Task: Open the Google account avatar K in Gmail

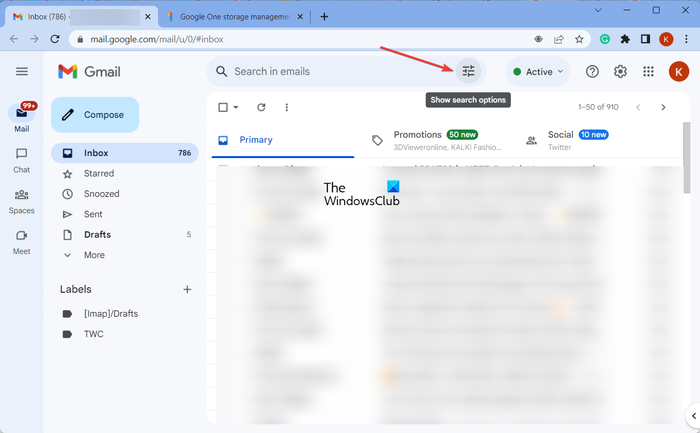Action: tap(679, 71)
